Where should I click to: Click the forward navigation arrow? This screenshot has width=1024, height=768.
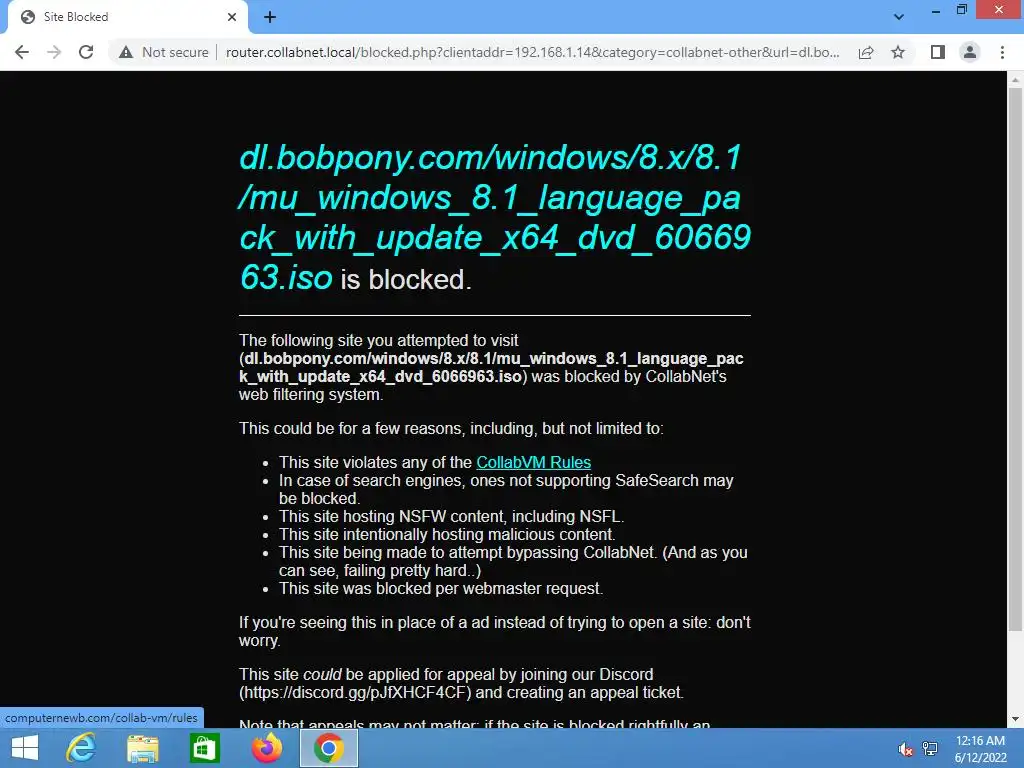coord(54,52)
